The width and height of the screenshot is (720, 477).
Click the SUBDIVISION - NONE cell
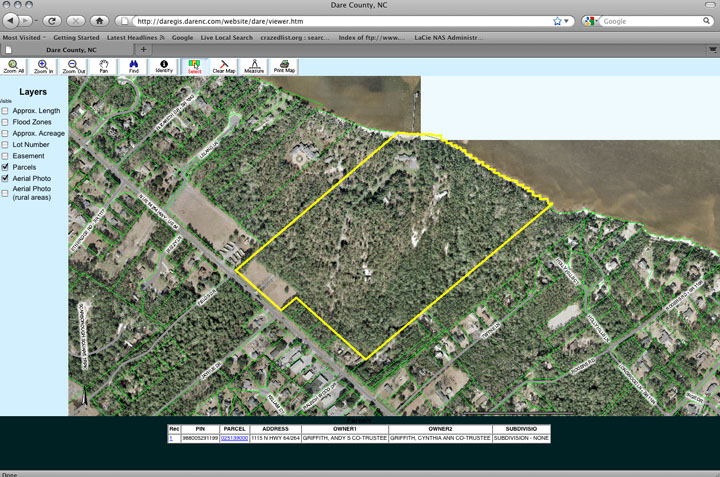521,438
